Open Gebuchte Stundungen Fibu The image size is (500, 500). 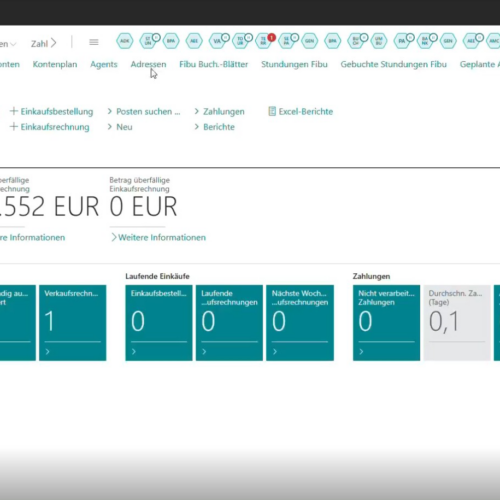coord(394,64)
